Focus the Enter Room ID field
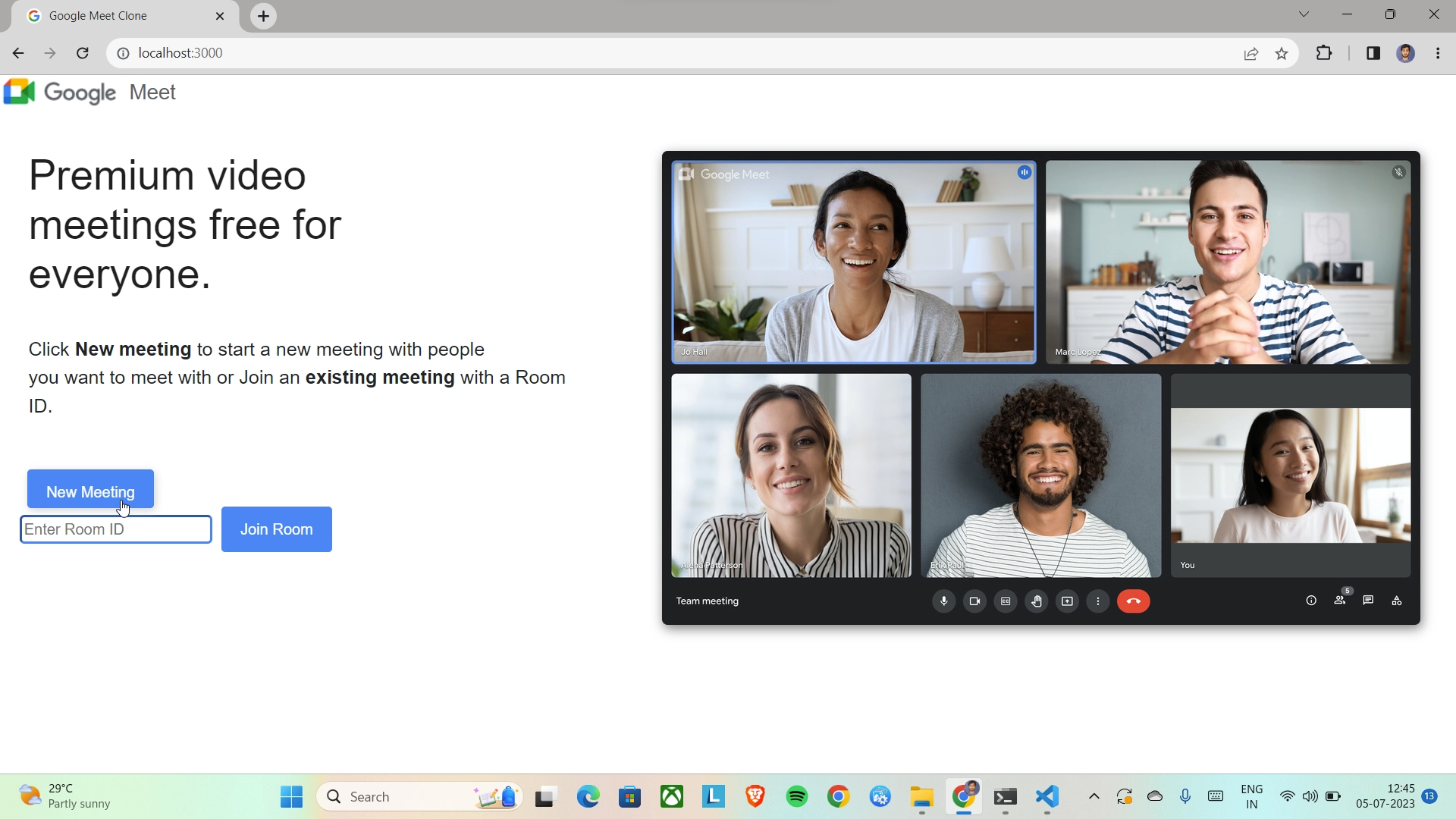 (x=115, y=529)
